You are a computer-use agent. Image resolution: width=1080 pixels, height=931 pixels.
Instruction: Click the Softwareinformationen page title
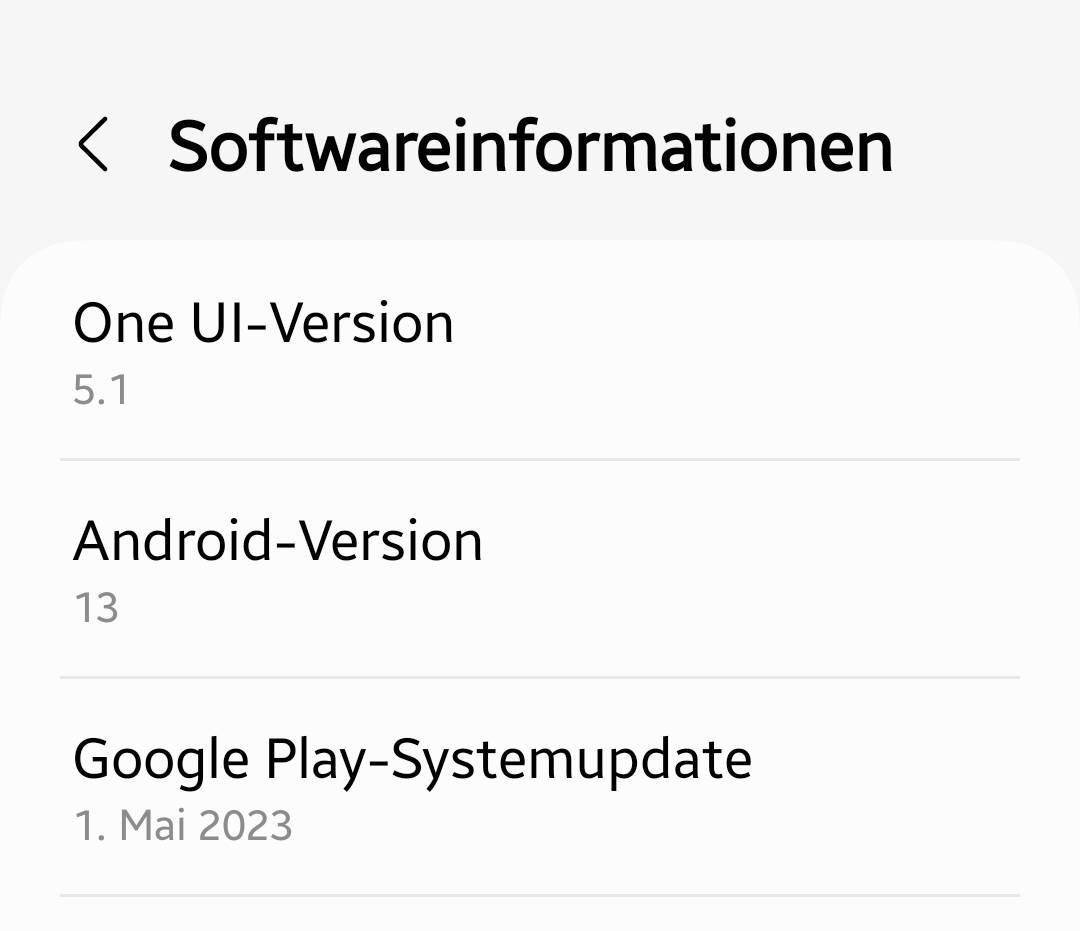click(x=530, y=146)
